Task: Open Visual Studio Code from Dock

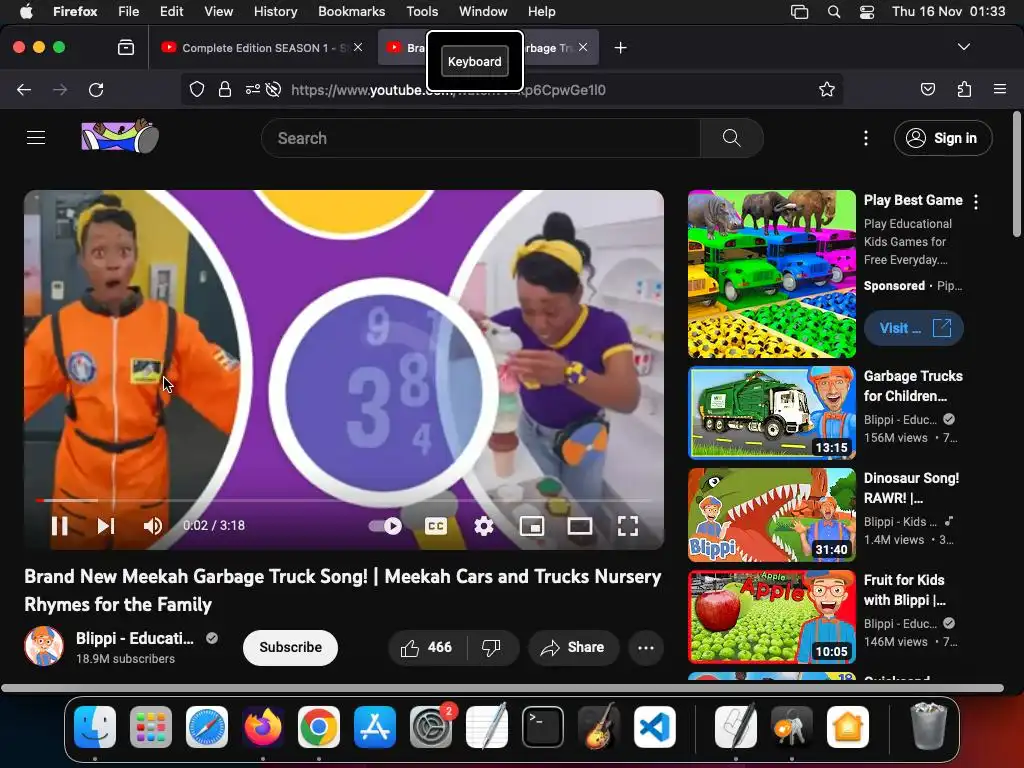Action: click(654, 727)
